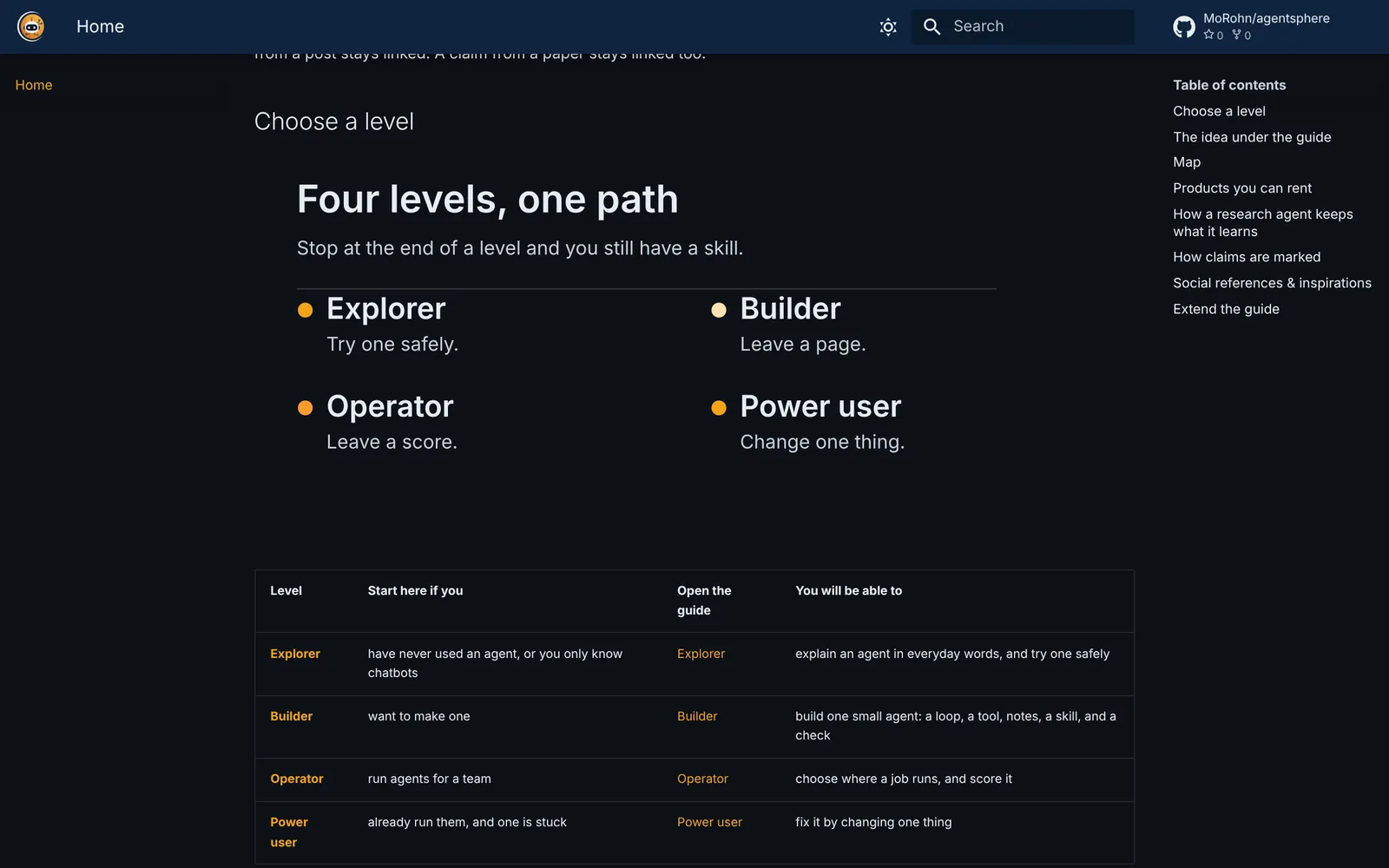The image size is (1389, 868).
Task: Click 'Four levels, one path' title
Action: tap(487, 200)
